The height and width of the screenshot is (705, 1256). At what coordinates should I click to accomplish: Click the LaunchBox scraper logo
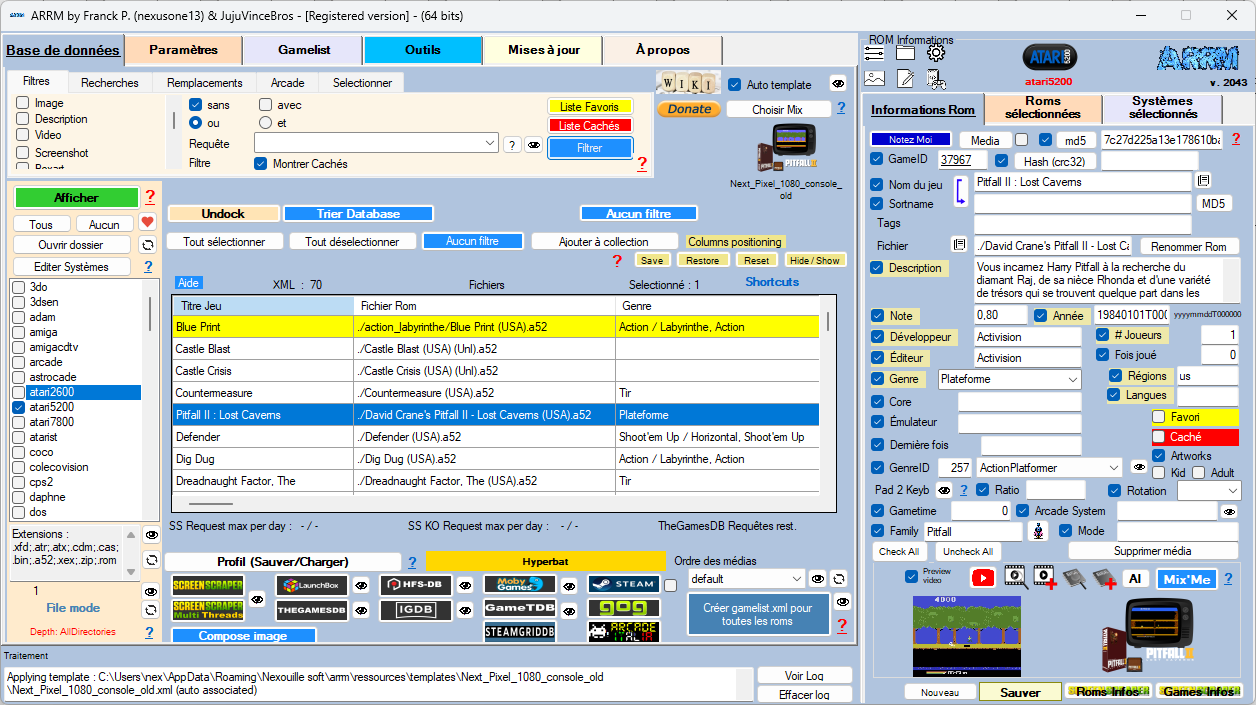(312, 586)
